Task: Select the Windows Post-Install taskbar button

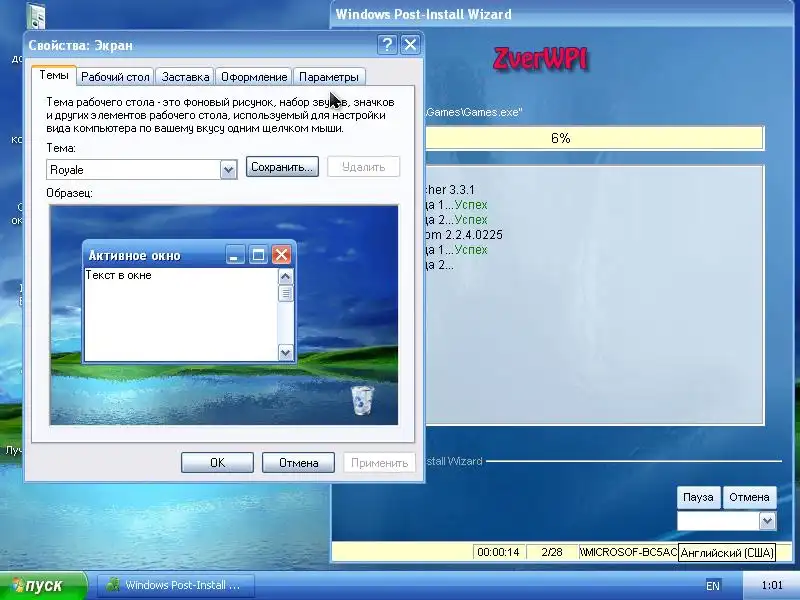Action: click(x=176, y=585)
